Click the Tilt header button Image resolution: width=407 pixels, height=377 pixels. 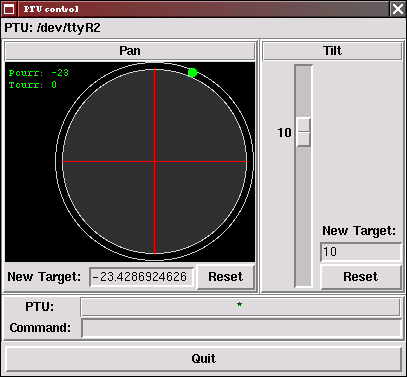click(x=332, y=51)
